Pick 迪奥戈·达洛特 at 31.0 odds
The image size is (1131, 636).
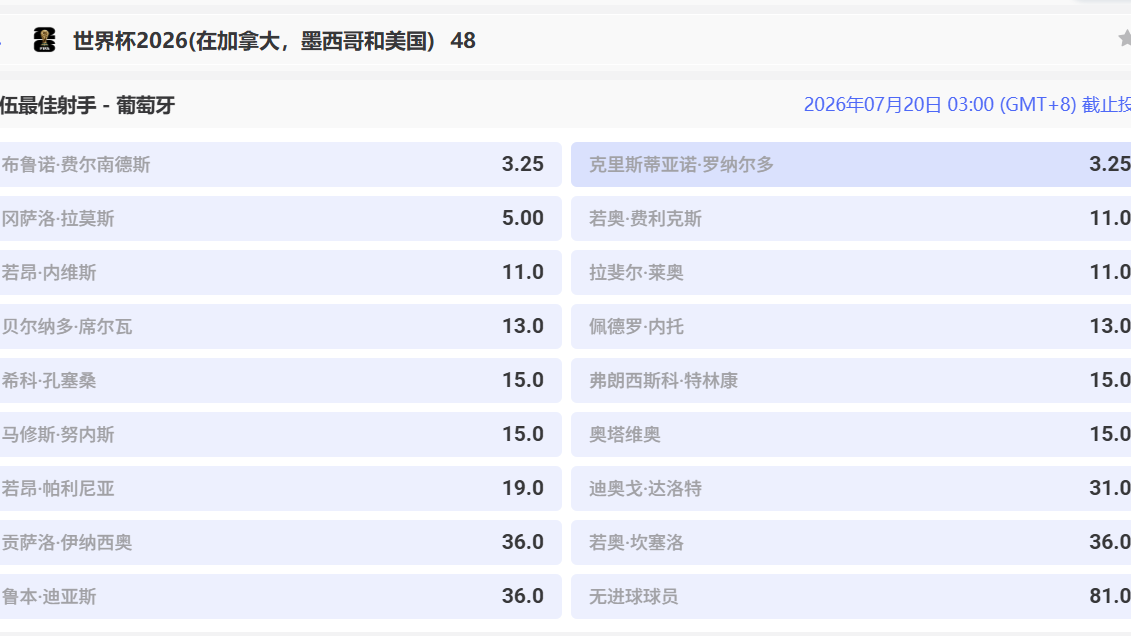850,488
